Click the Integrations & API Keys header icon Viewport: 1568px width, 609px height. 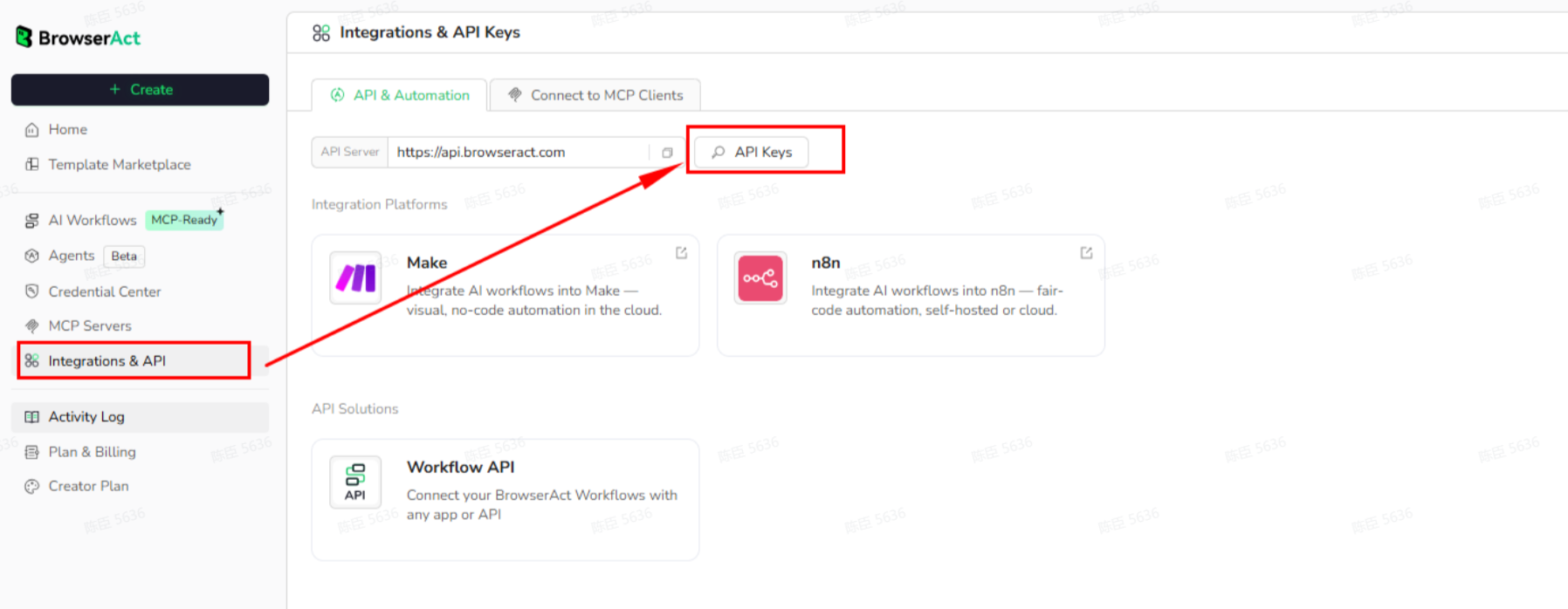[321, 33]
